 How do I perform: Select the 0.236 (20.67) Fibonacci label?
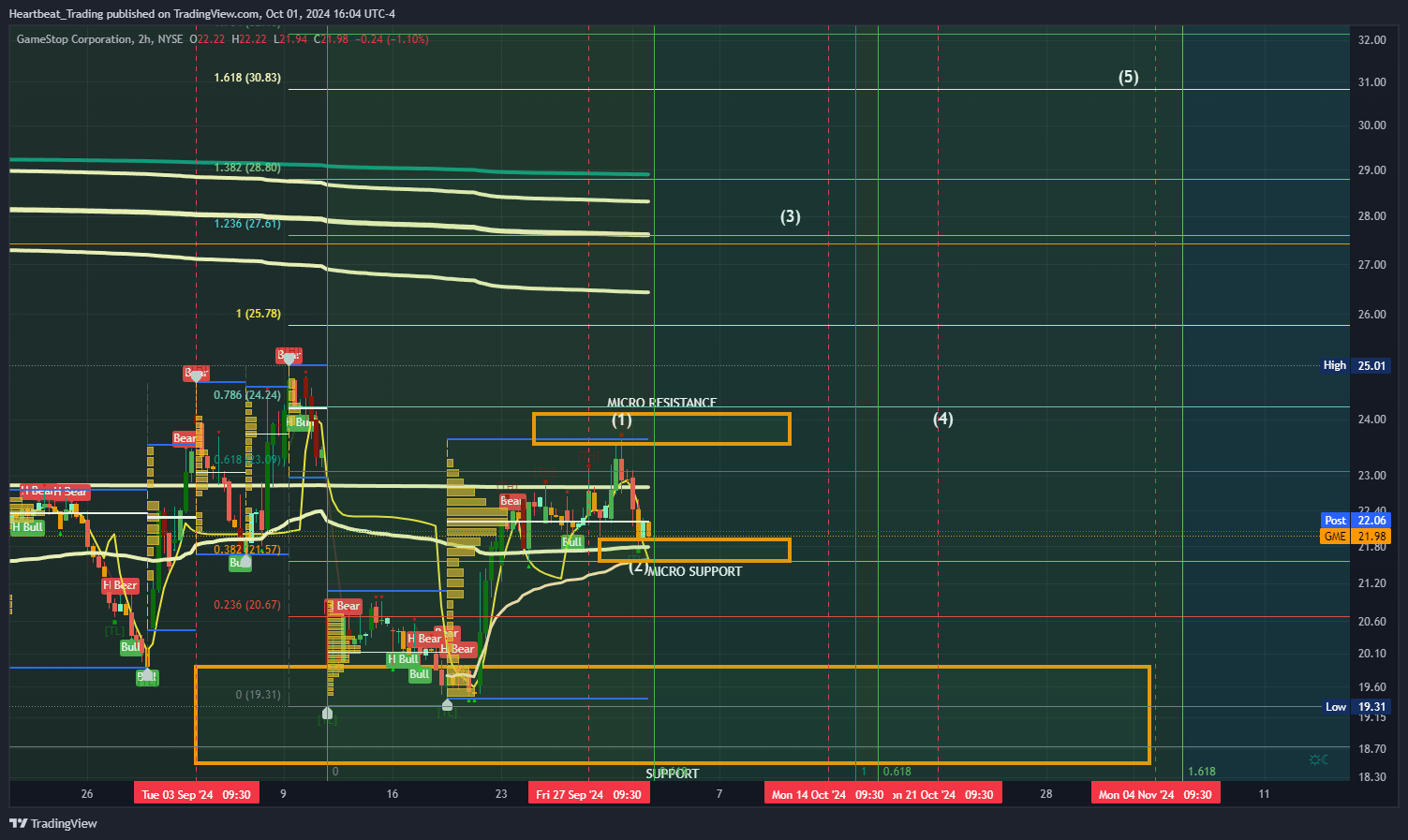click(x=247, y=605)
